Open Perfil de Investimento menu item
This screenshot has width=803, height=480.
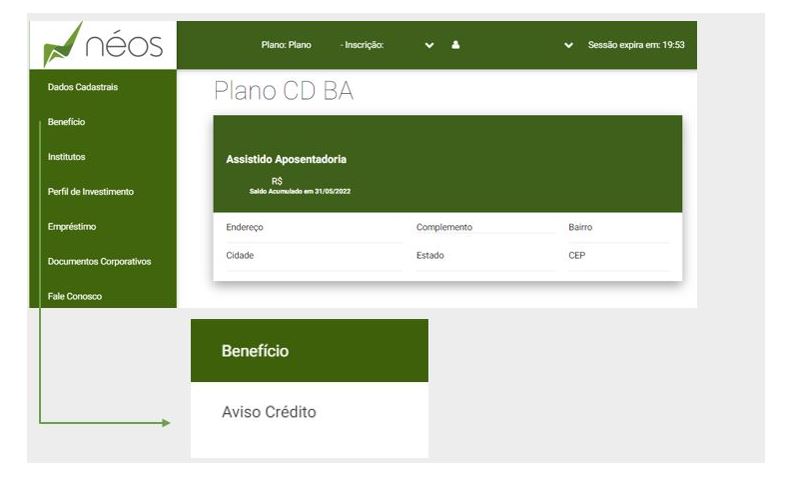91,191
